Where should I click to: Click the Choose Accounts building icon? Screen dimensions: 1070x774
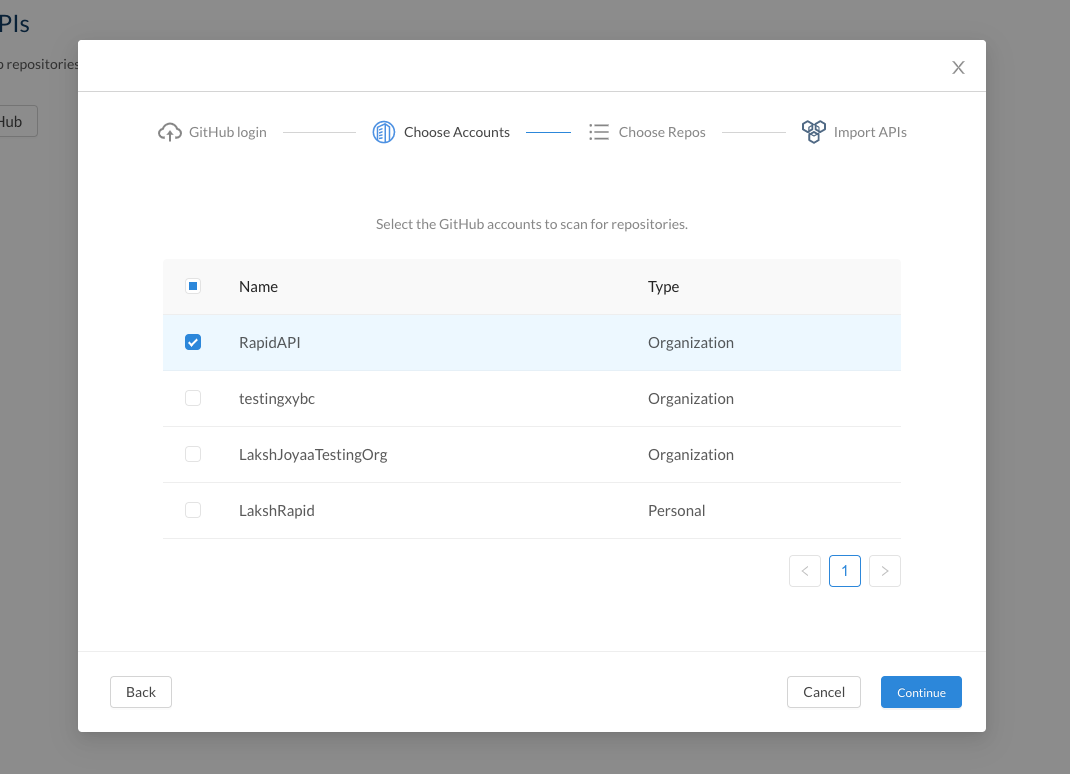(384, 132)
